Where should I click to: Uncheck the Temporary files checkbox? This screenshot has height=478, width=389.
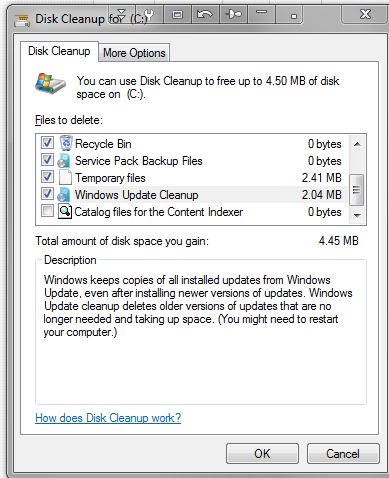pos(47,177)
